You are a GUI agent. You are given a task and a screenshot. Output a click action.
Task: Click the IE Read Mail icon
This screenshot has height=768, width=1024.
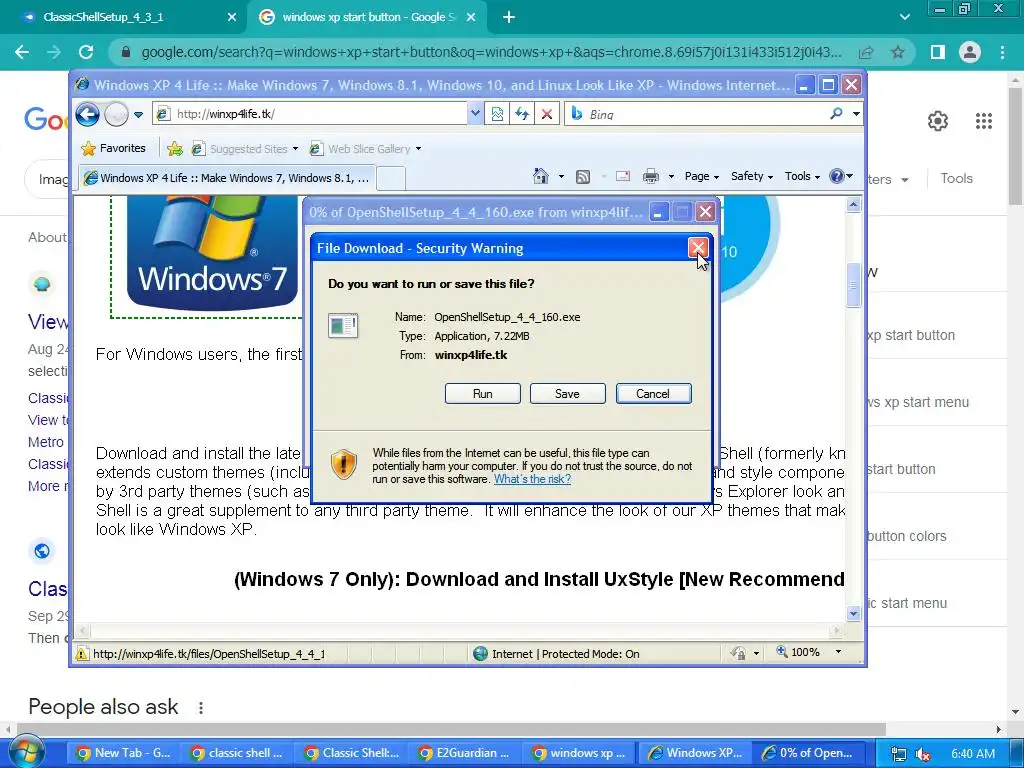click(x=623, y=176)
